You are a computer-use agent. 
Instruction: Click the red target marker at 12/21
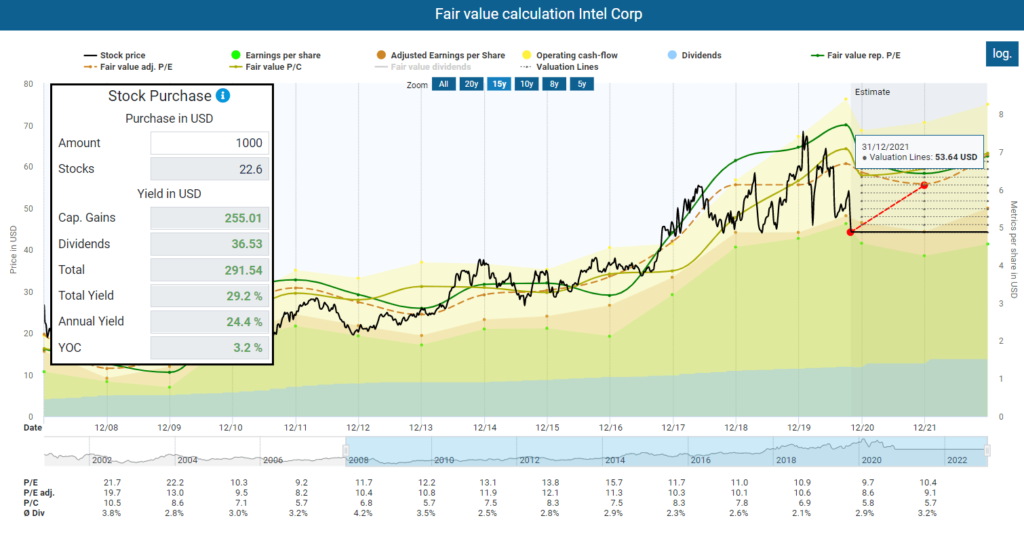point(924,186)
